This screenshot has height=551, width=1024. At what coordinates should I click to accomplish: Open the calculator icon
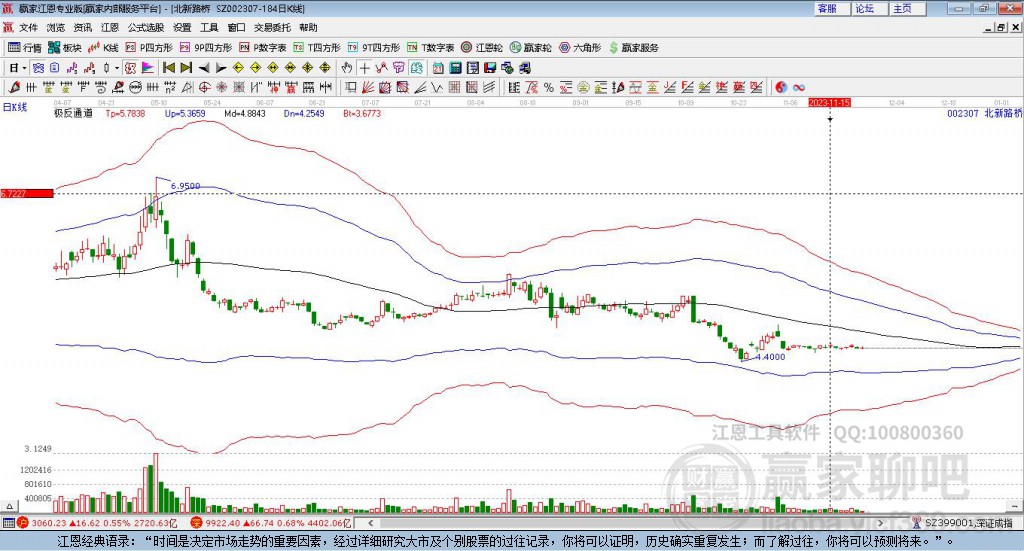click(455, 68)
